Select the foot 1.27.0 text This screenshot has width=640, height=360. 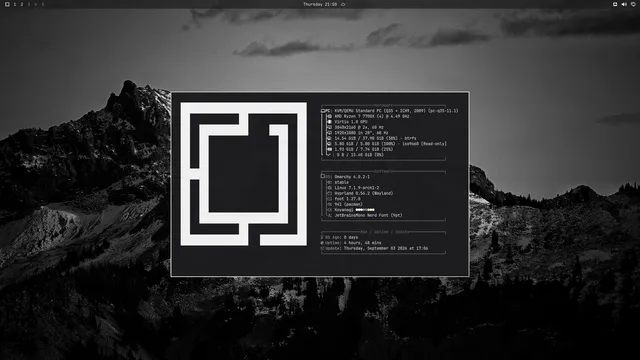[x=347, y=199]
